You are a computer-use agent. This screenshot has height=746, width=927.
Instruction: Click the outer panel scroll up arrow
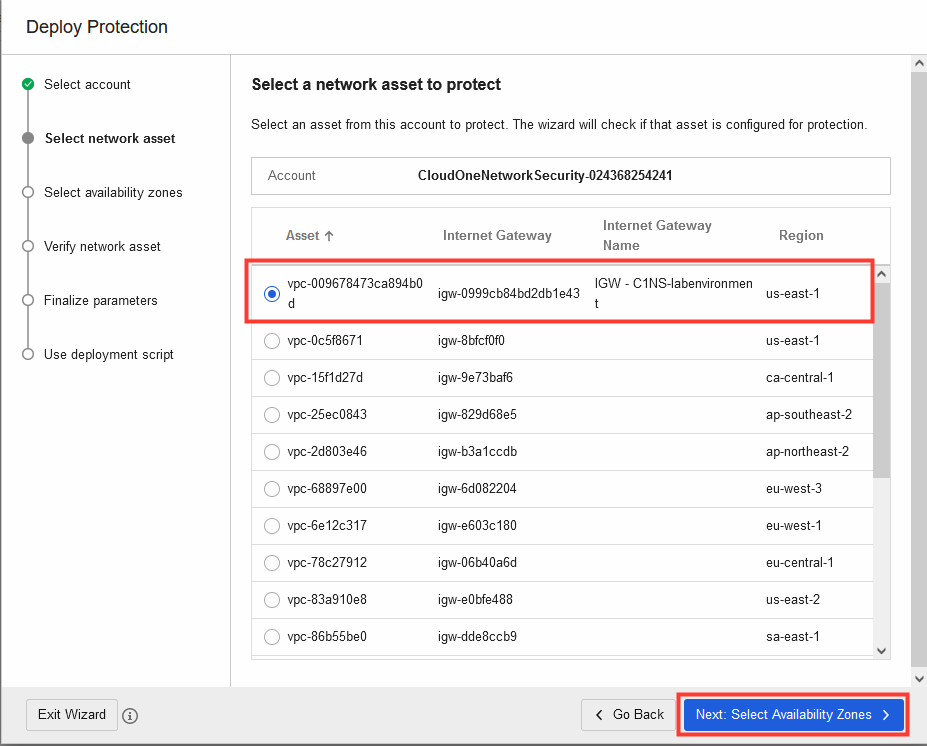919,63
